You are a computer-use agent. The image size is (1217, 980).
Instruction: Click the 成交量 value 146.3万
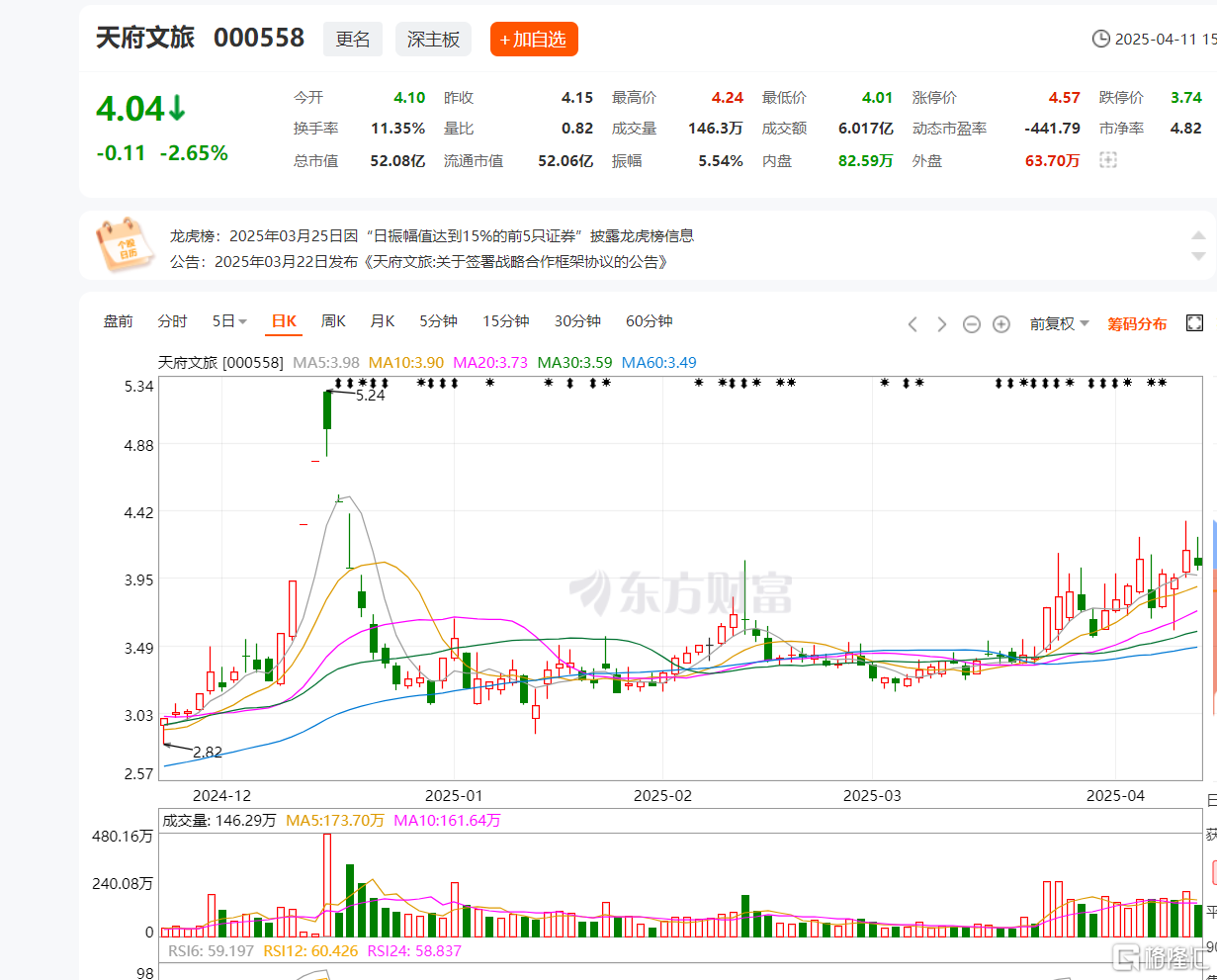coord(716,129)
